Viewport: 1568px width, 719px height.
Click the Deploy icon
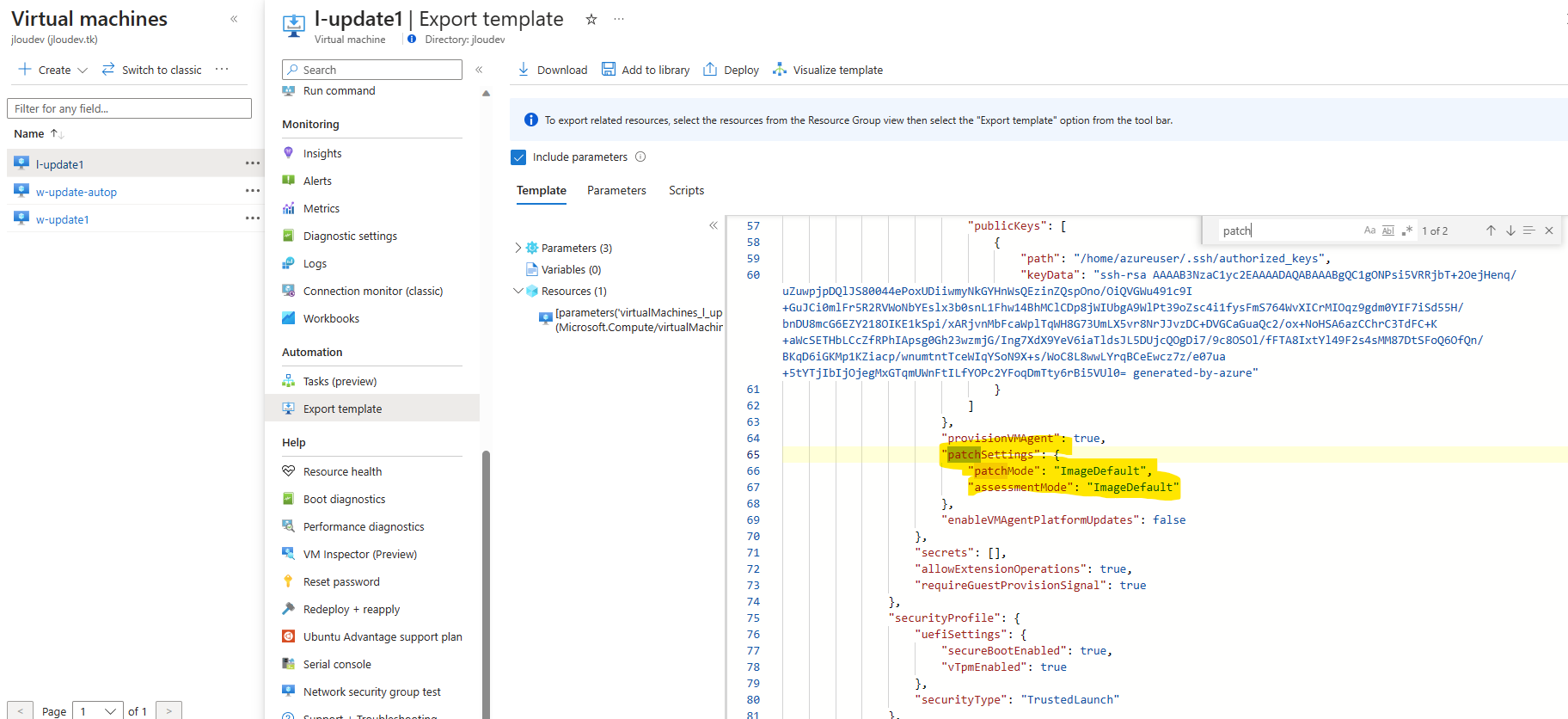pyautogui.click(x=710, y=70)
